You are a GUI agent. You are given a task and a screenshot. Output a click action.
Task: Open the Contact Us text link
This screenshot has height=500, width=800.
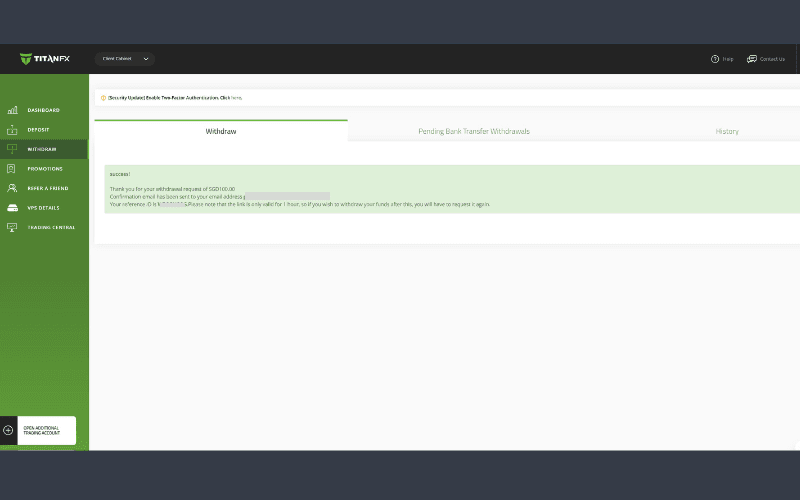772,59
